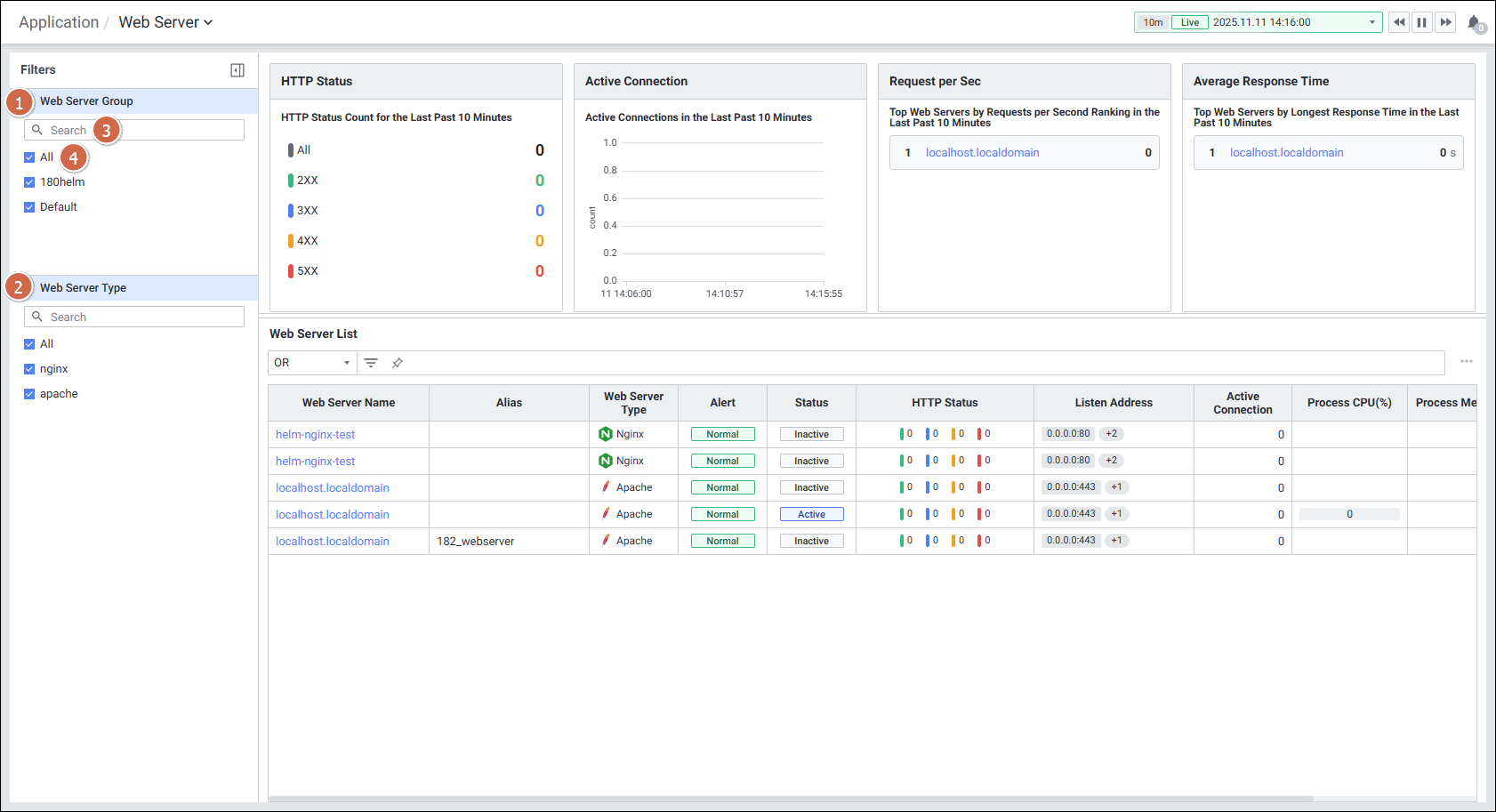Click the Application breadcrumb

(x=59, y=22)
